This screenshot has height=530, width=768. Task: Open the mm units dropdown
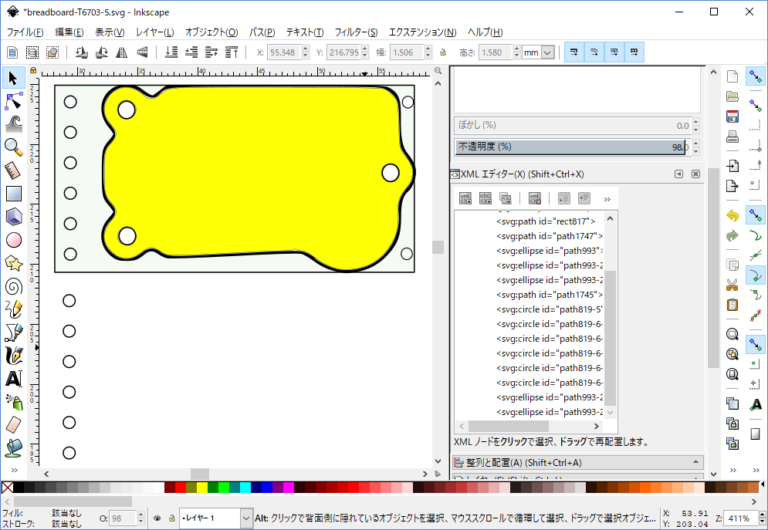(x=547, y=52)
